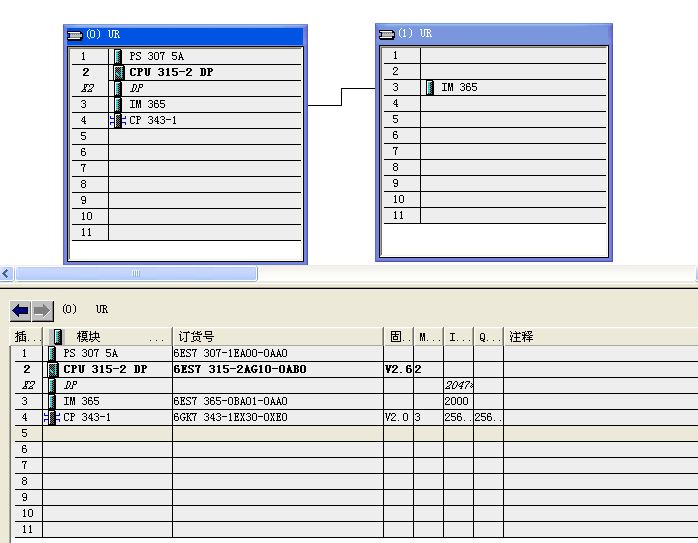Screen dimensions: 698x543
Task: Click DP row icon in detail table
Action: (52, 385)
